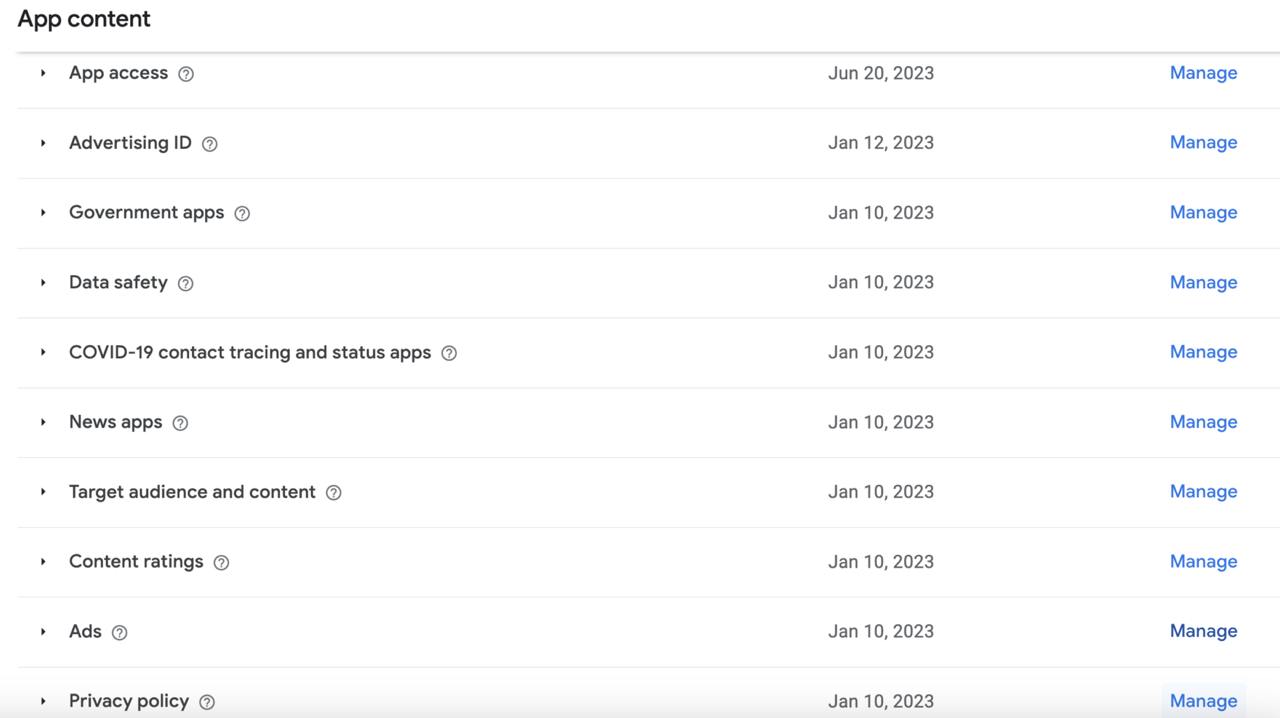Image resolution: width=1280 pixels, height=718 pixels.
Task: Click help icon next to Content ratings
Action: coord(221,563)
